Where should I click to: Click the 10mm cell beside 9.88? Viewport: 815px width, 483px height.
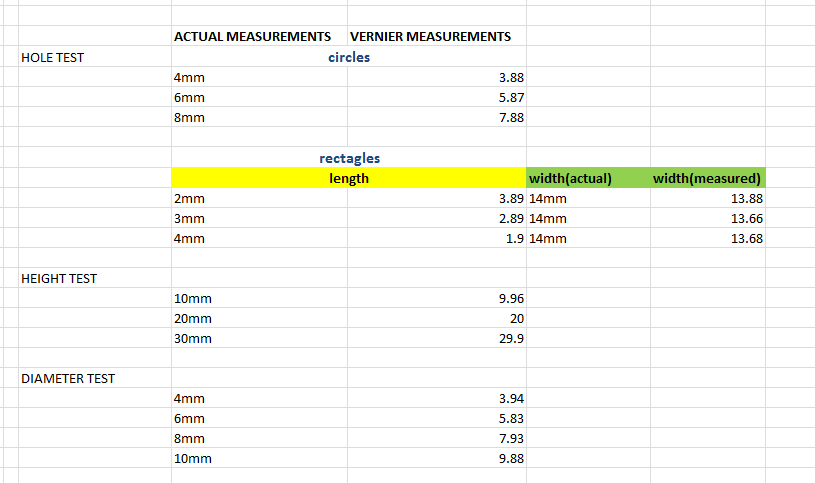[259, 459]
